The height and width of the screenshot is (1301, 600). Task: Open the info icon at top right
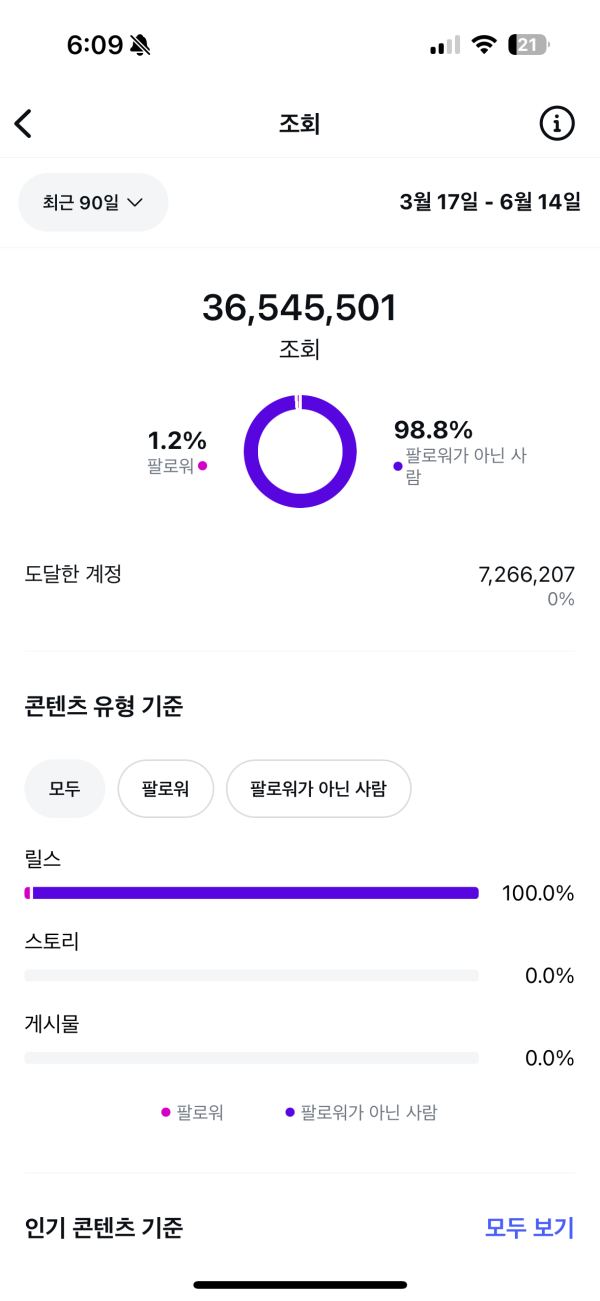click(557, 123)
